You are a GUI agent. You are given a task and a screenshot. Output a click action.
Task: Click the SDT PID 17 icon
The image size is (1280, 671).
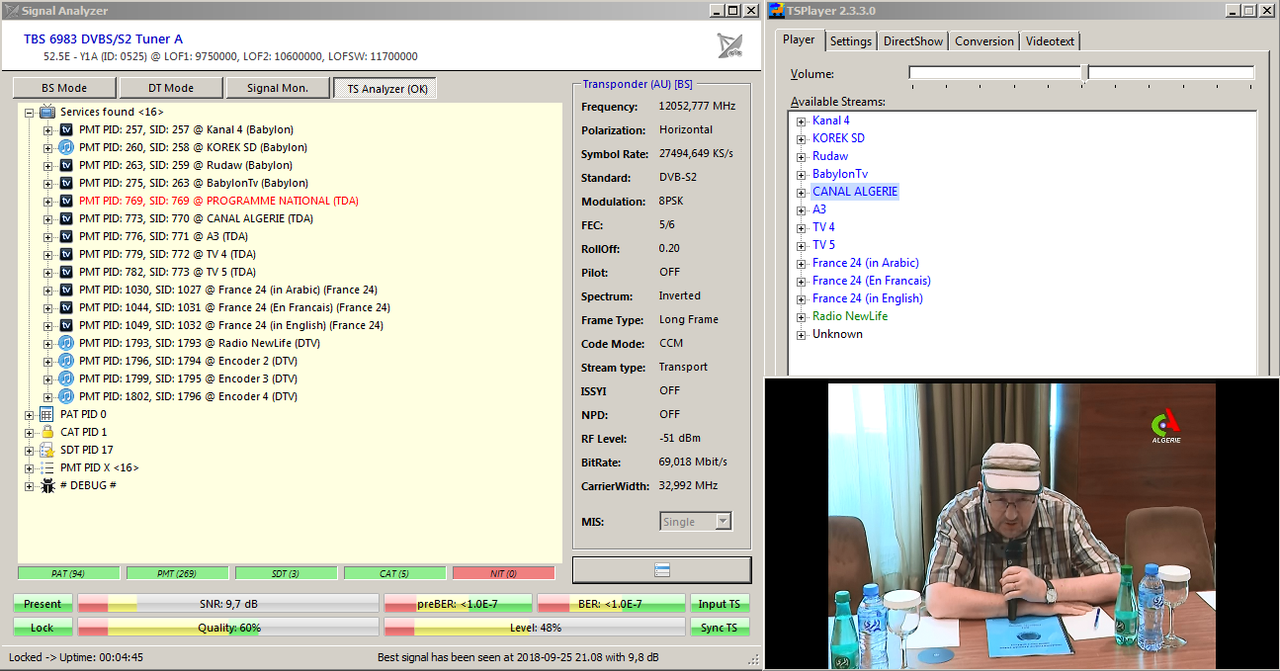point(47,450)
